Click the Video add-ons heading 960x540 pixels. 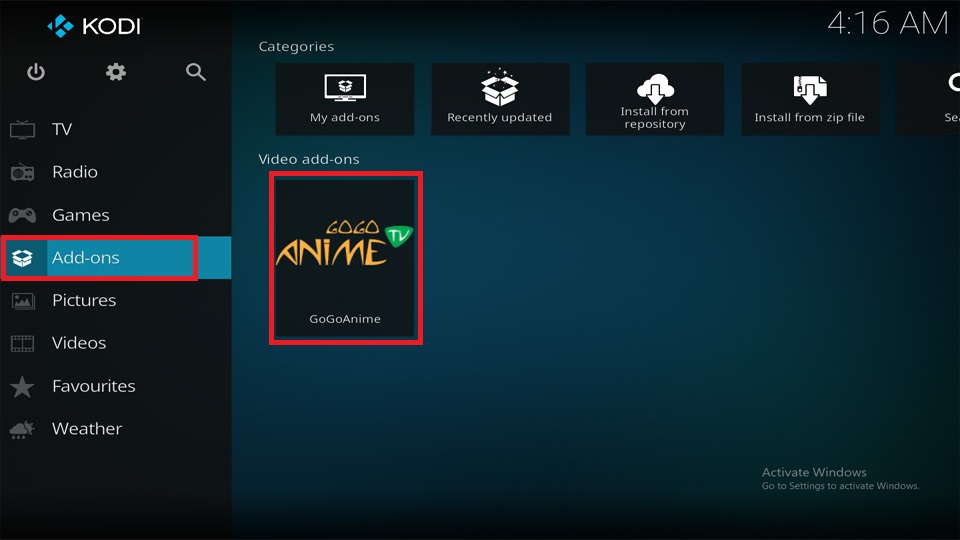tap(309, 159)
